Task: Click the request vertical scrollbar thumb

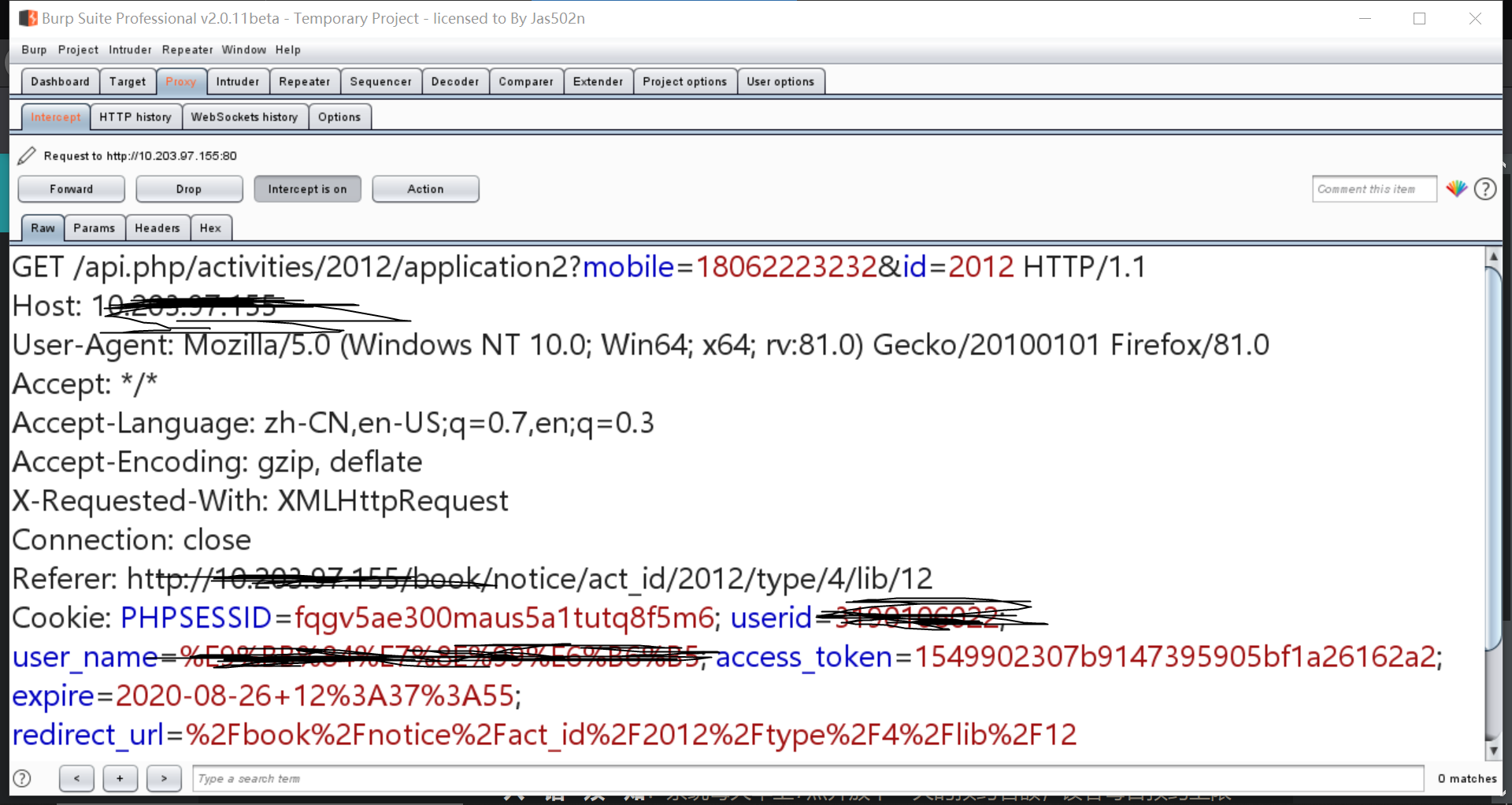Action: [1493, 458]
